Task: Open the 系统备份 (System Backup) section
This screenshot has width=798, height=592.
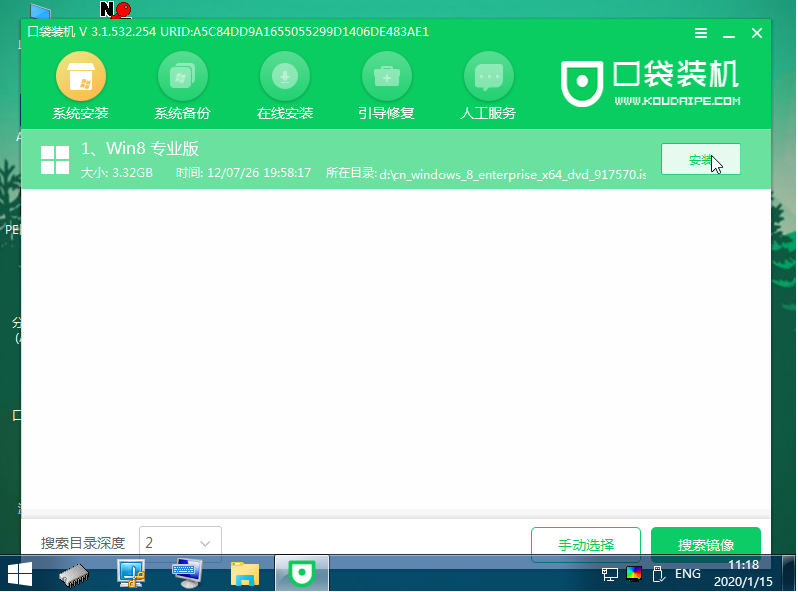Action: pos(182,86)
